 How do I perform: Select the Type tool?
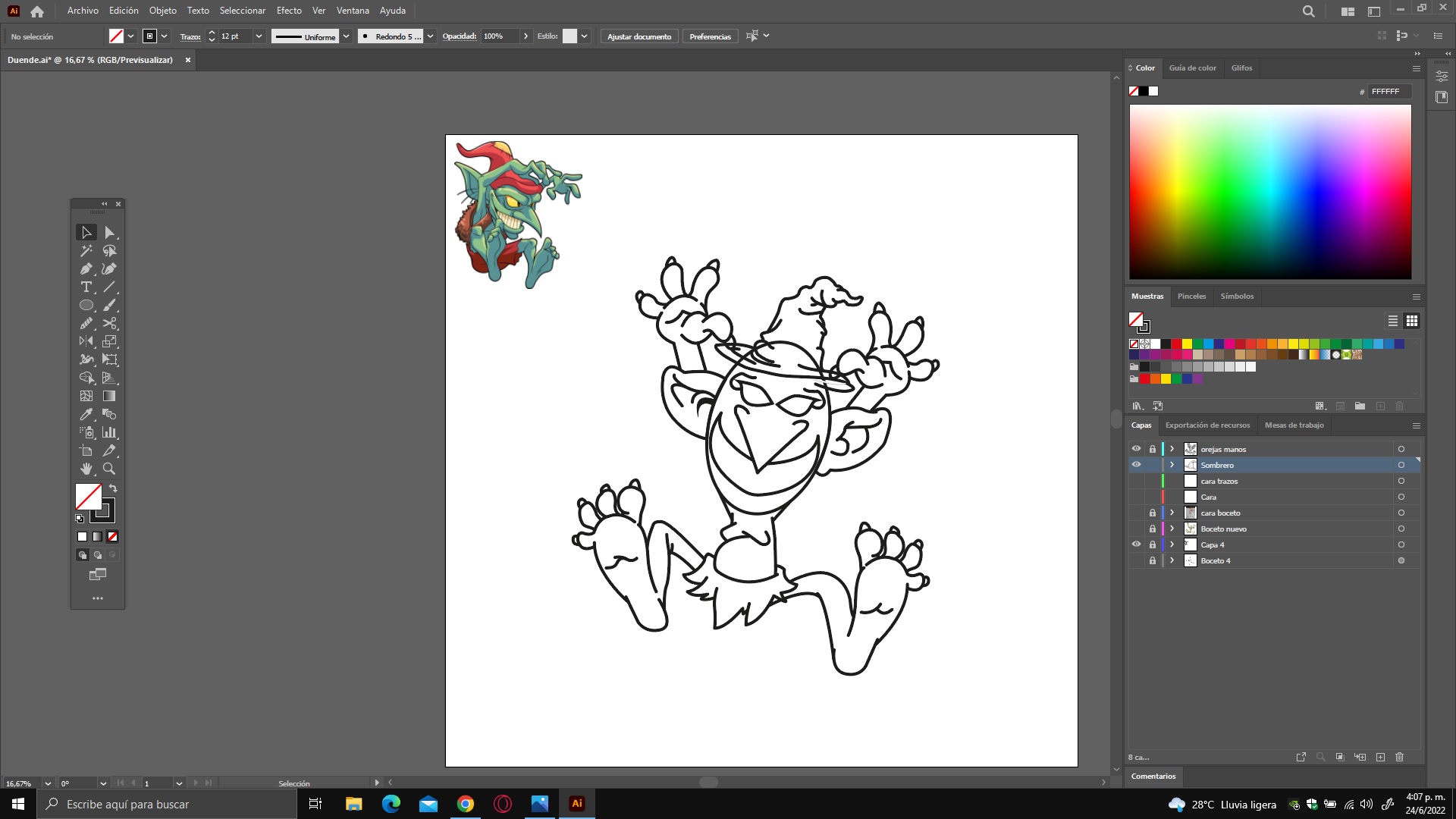click(x=86, y=287)
